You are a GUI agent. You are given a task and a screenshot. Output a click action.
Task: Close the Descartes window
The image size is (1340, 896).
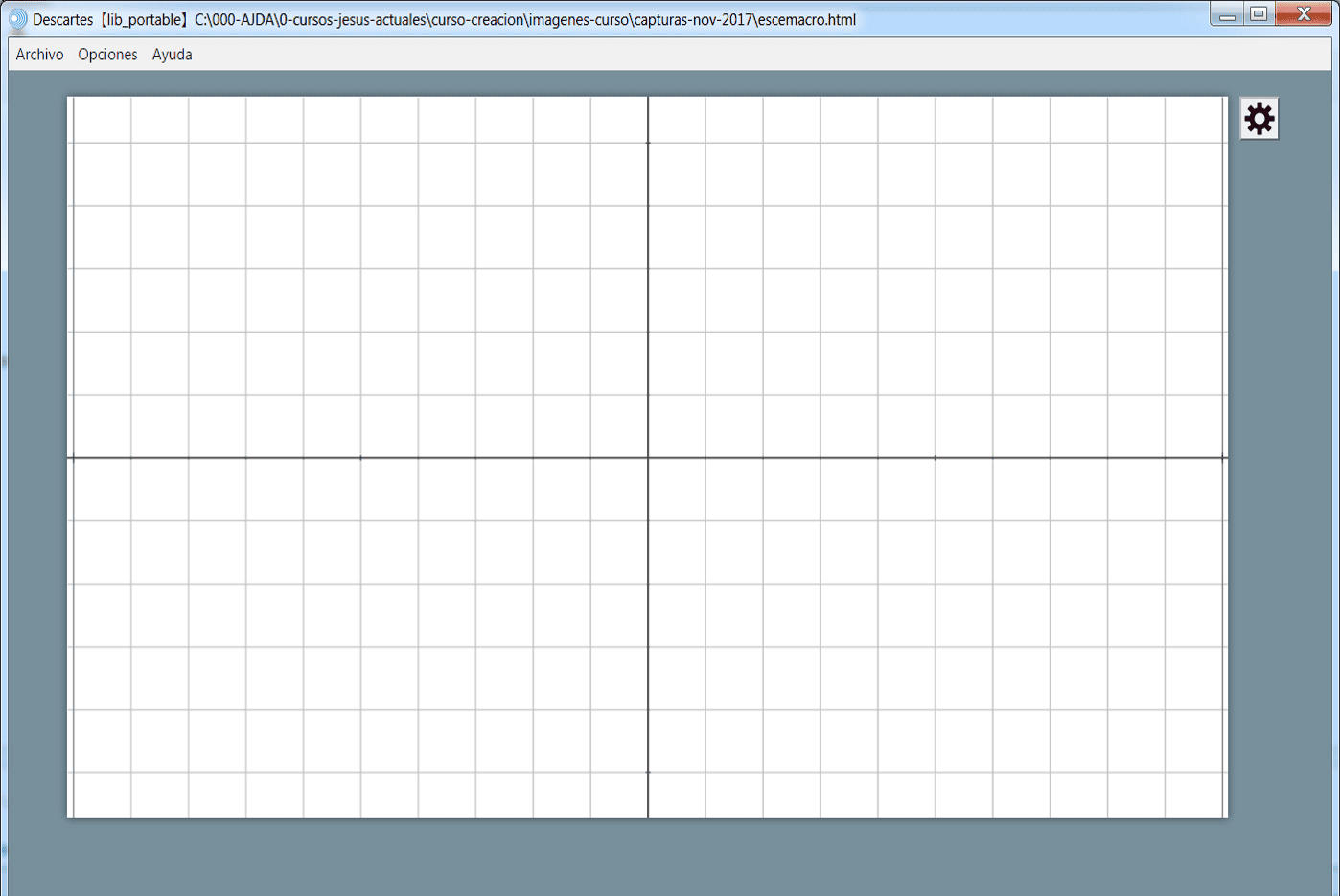(x=1303, y=14)
